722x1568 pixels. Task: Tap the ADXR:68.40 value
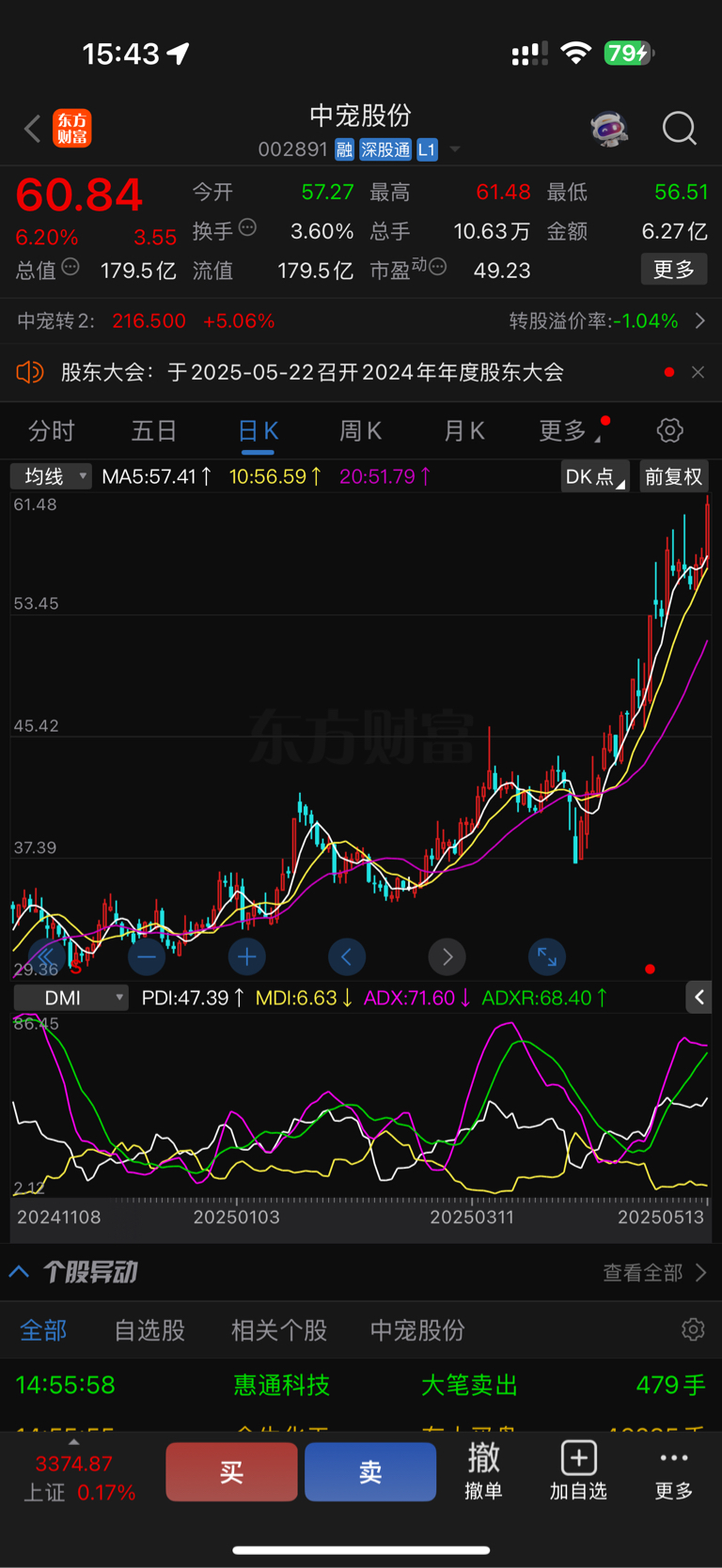544,998
